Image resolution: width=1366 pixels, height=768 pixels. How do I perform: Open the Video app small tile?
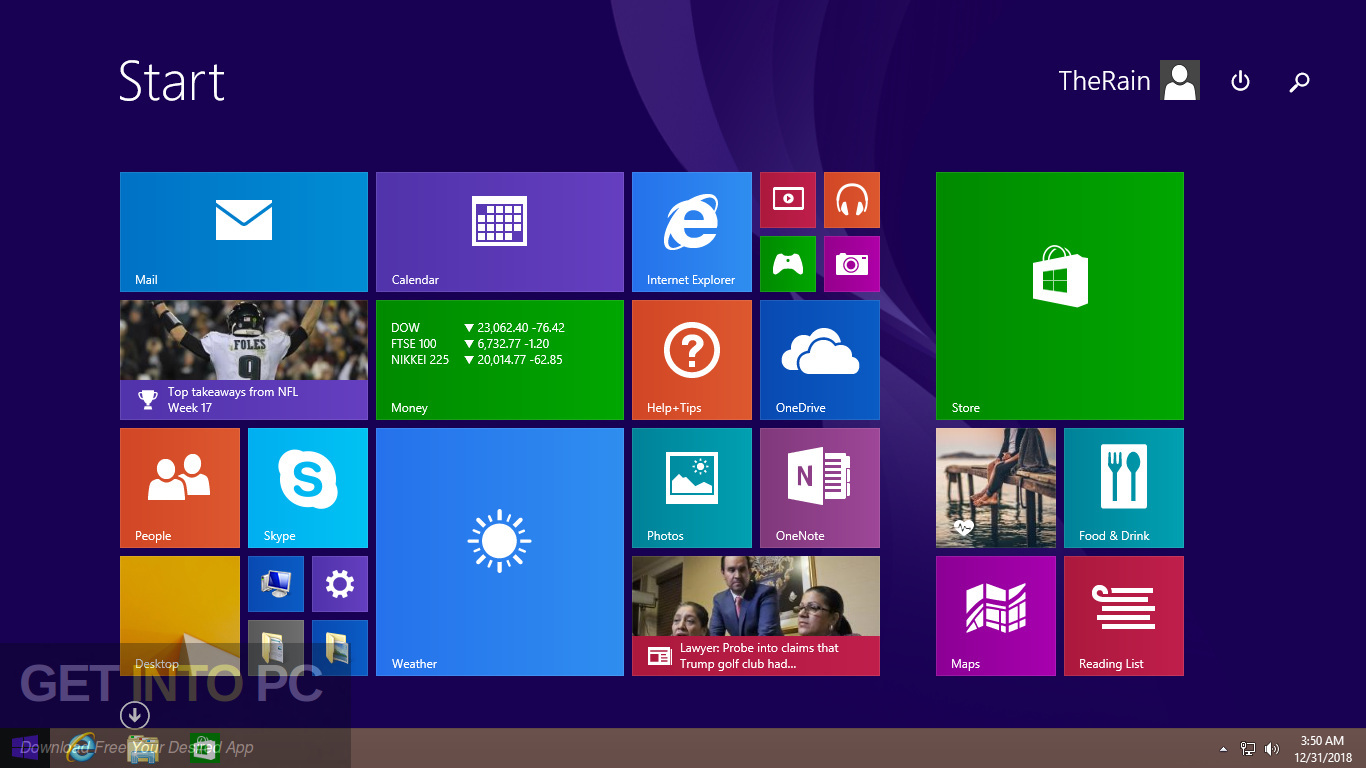point(788,200)
